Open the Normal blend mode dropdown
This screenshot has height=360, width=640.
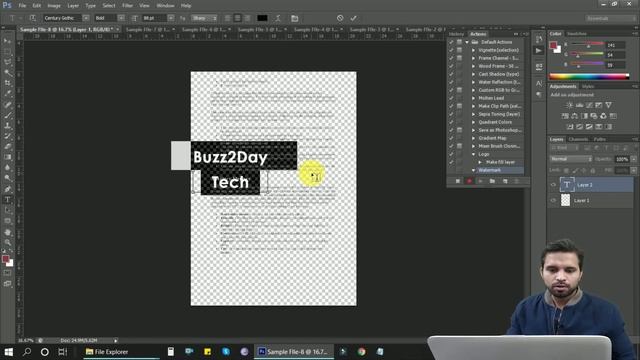[571, 159]
